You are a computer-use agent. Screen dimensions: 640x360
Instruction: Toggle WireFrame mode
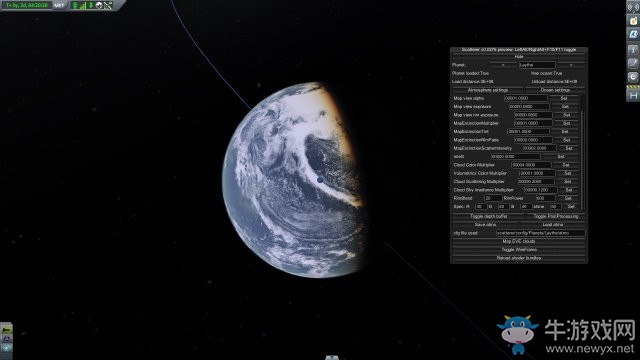click(x=519, y=249)
